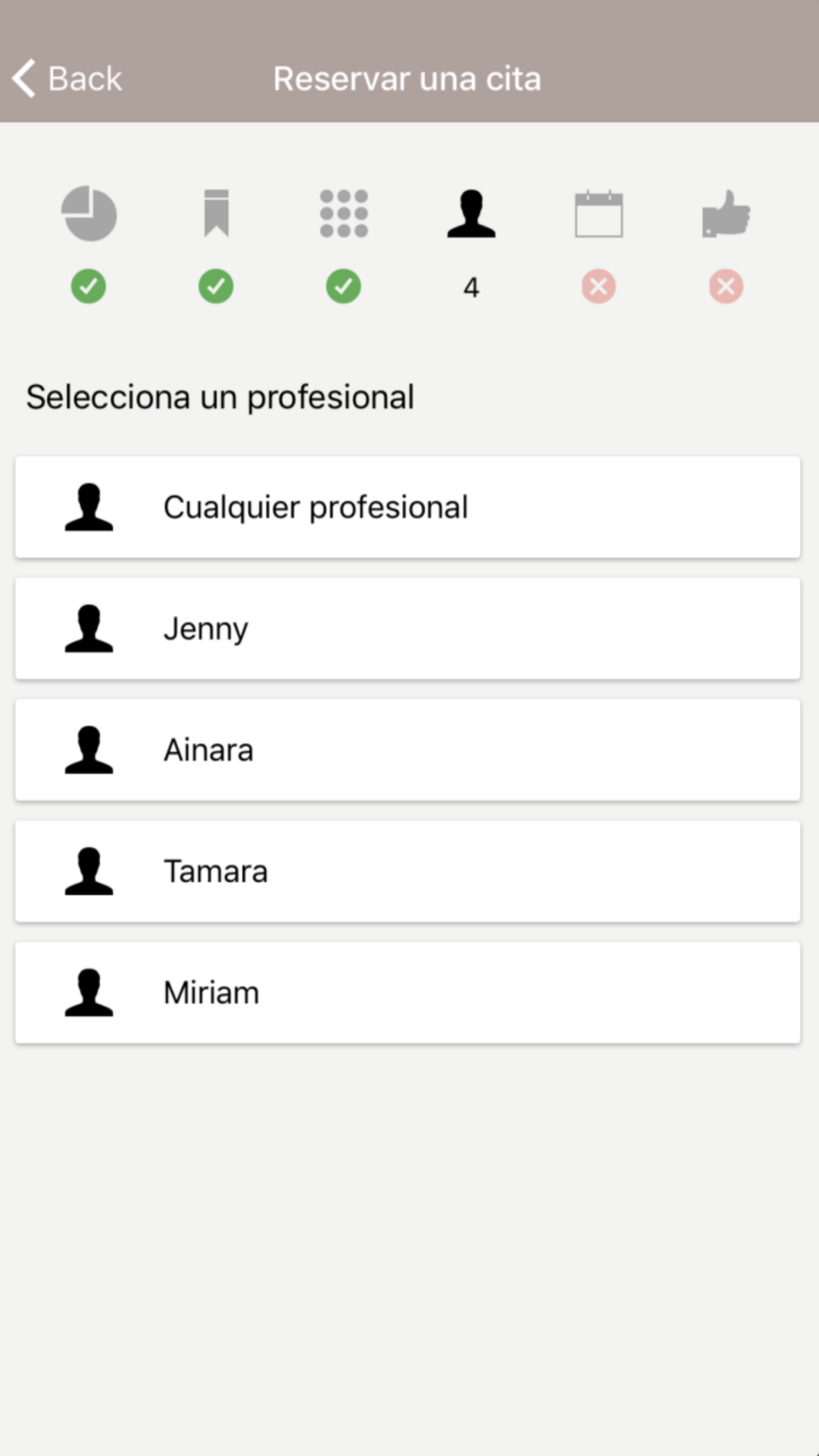This screenshot has height=1456, width=819.
Task: Click the red X under thumbs-up icon
Action: click(726, 287)
